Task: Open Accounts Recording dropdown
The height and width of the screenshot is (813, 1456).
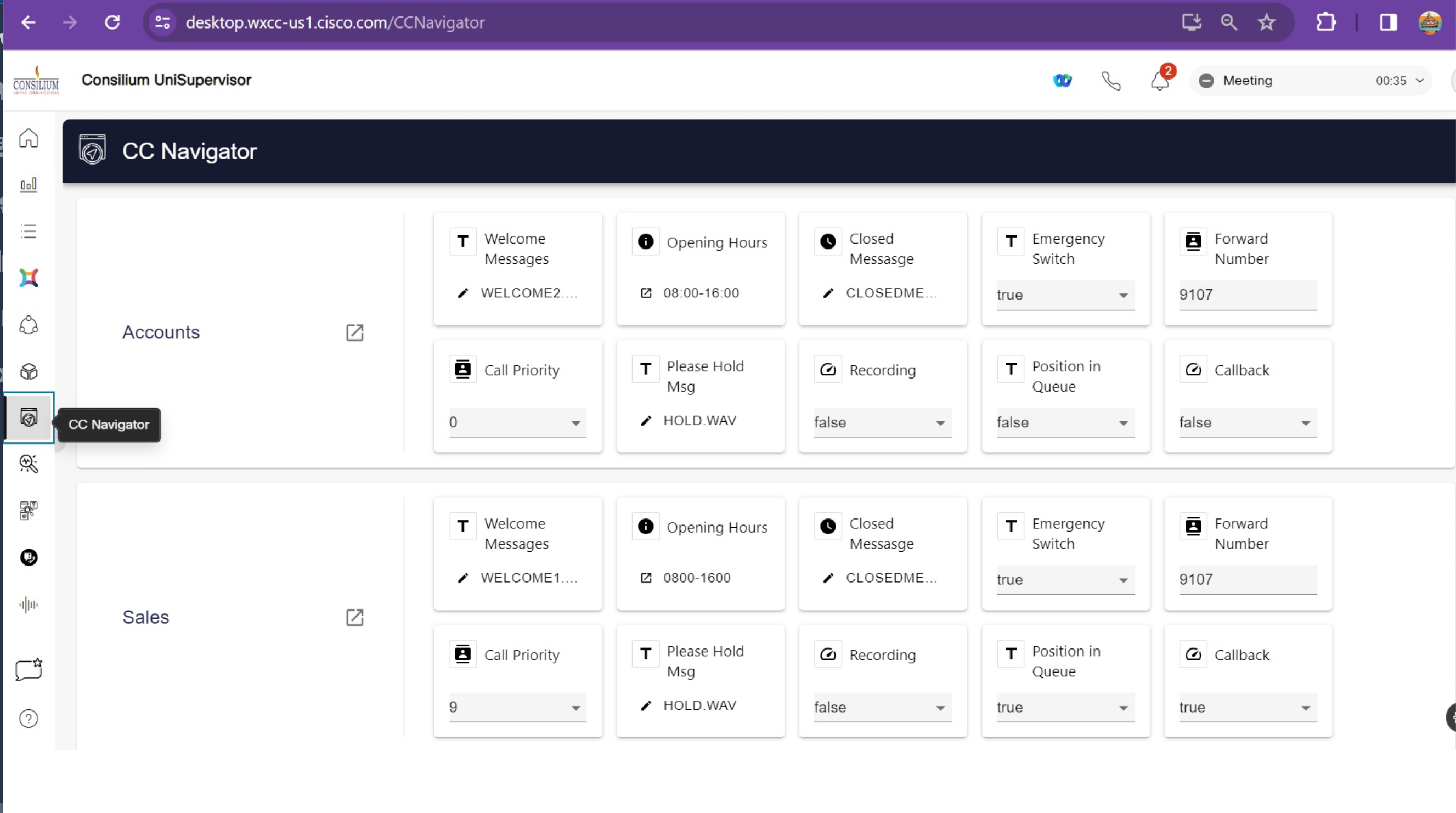Action: point(883,422)
